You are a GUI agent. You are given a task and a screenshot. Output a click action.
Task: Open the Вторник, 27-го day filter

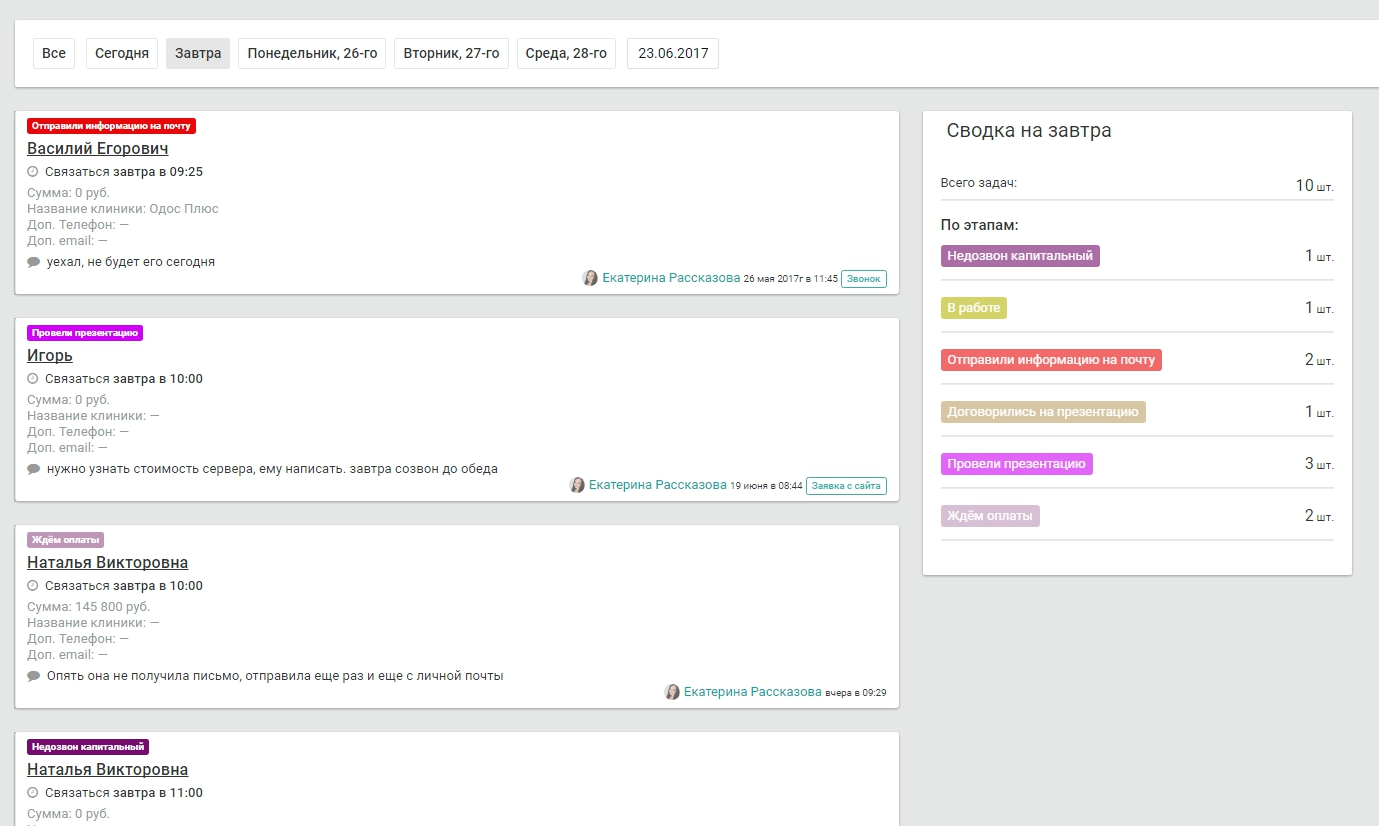click(x=451, y=53)
